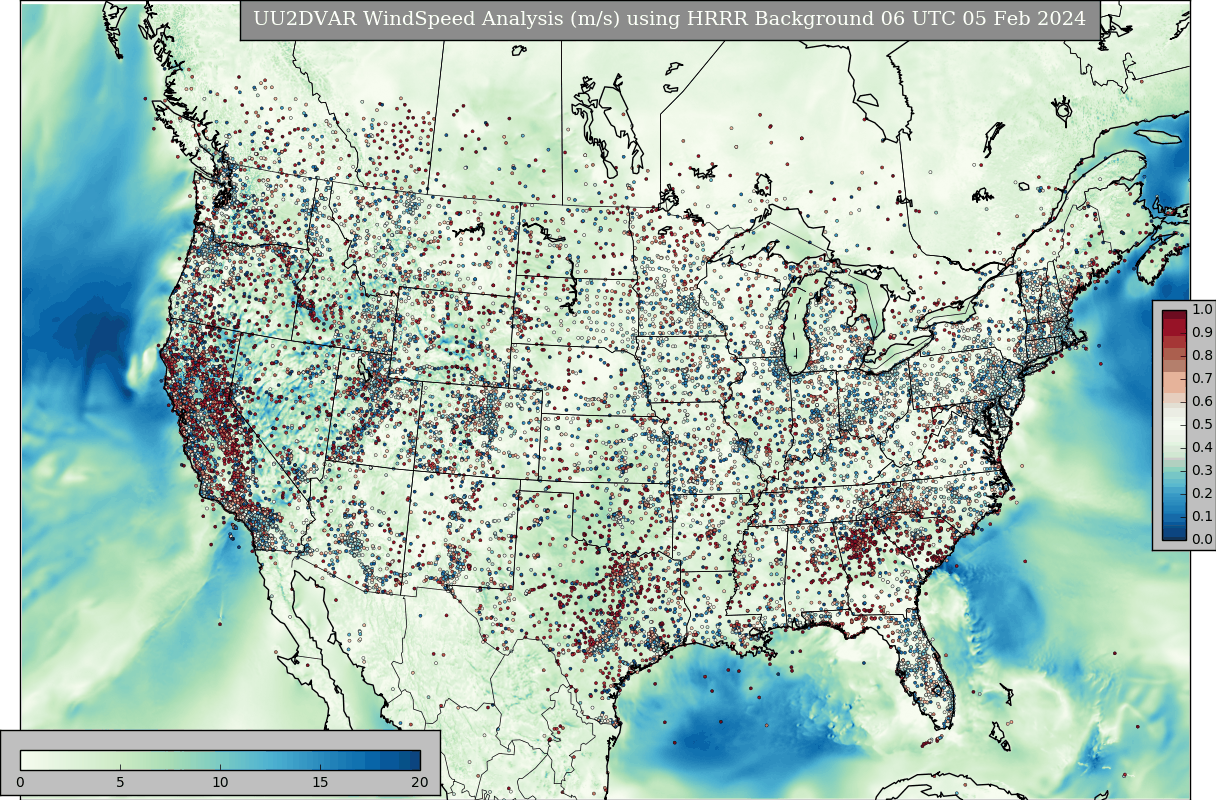
Task: Click the '0.9' label on vertical colorbar
Action: point(1202,333)
